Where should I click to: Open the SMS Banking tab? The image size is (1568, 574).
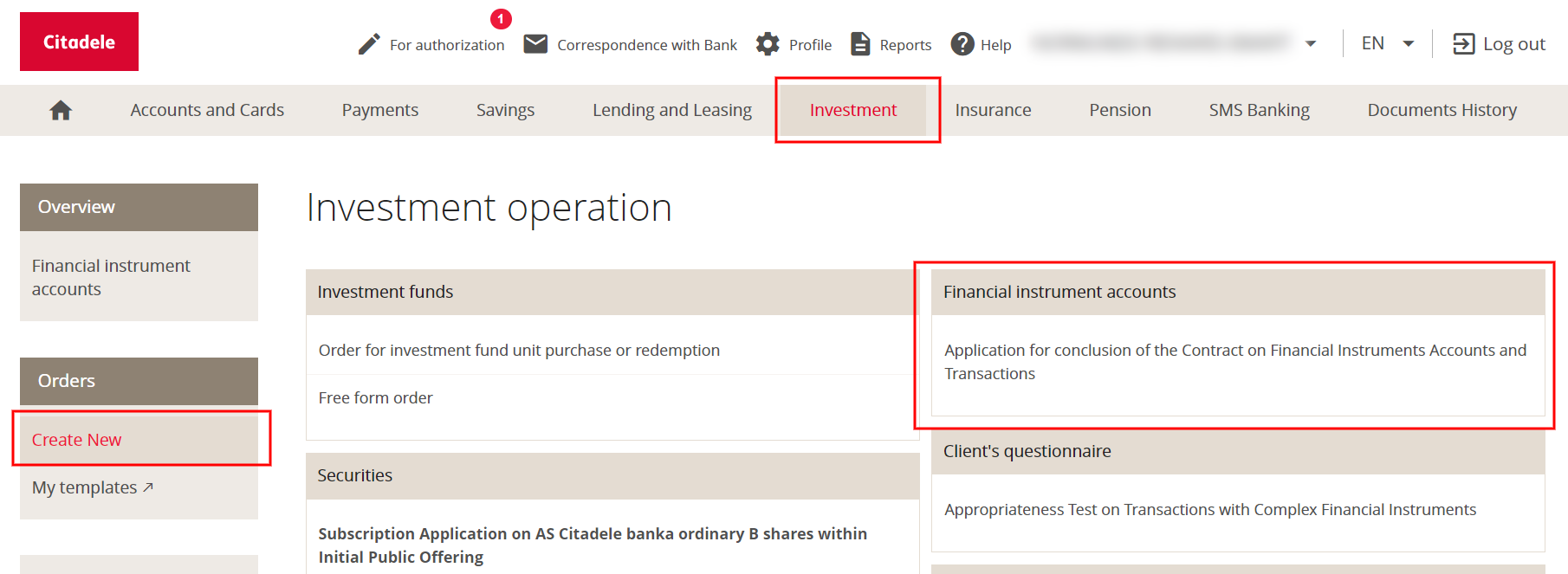(x=1259, y=110)
